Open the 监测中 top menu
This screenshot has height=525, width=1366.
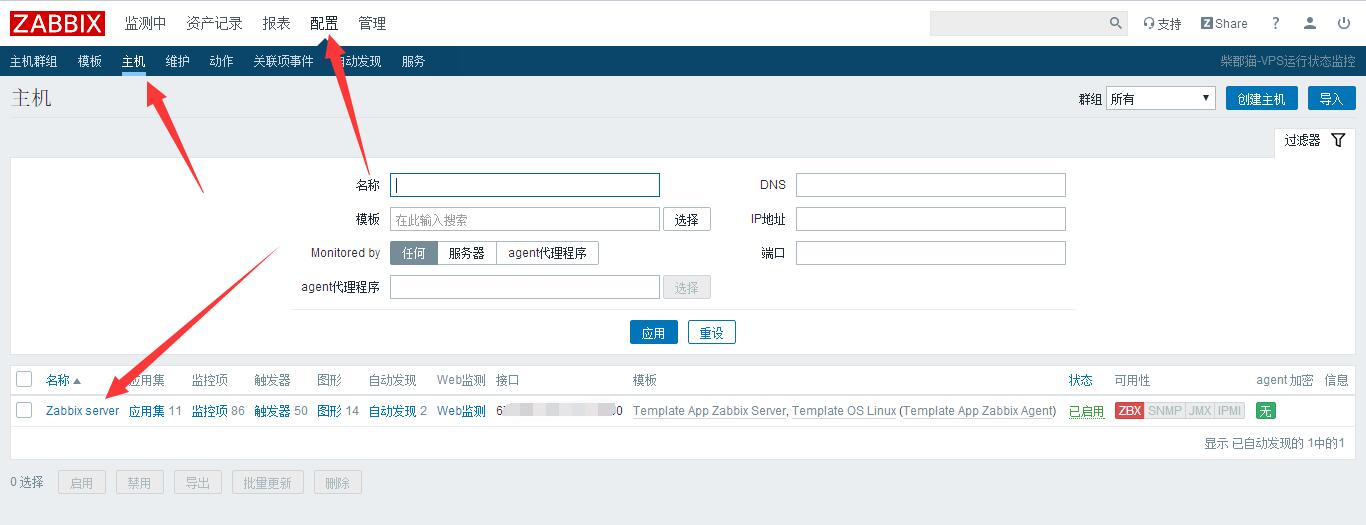[x=145, y=23]
